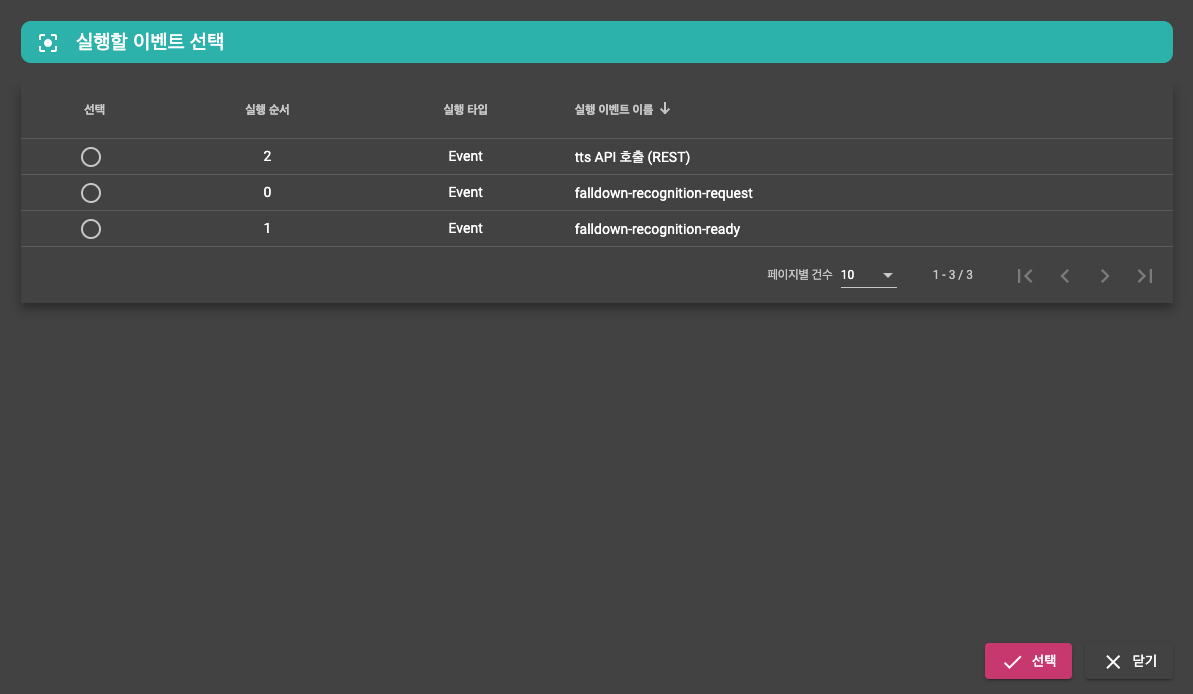
Task: Click the focus icon in the dialog header
Action: click(x=48, y=43)
